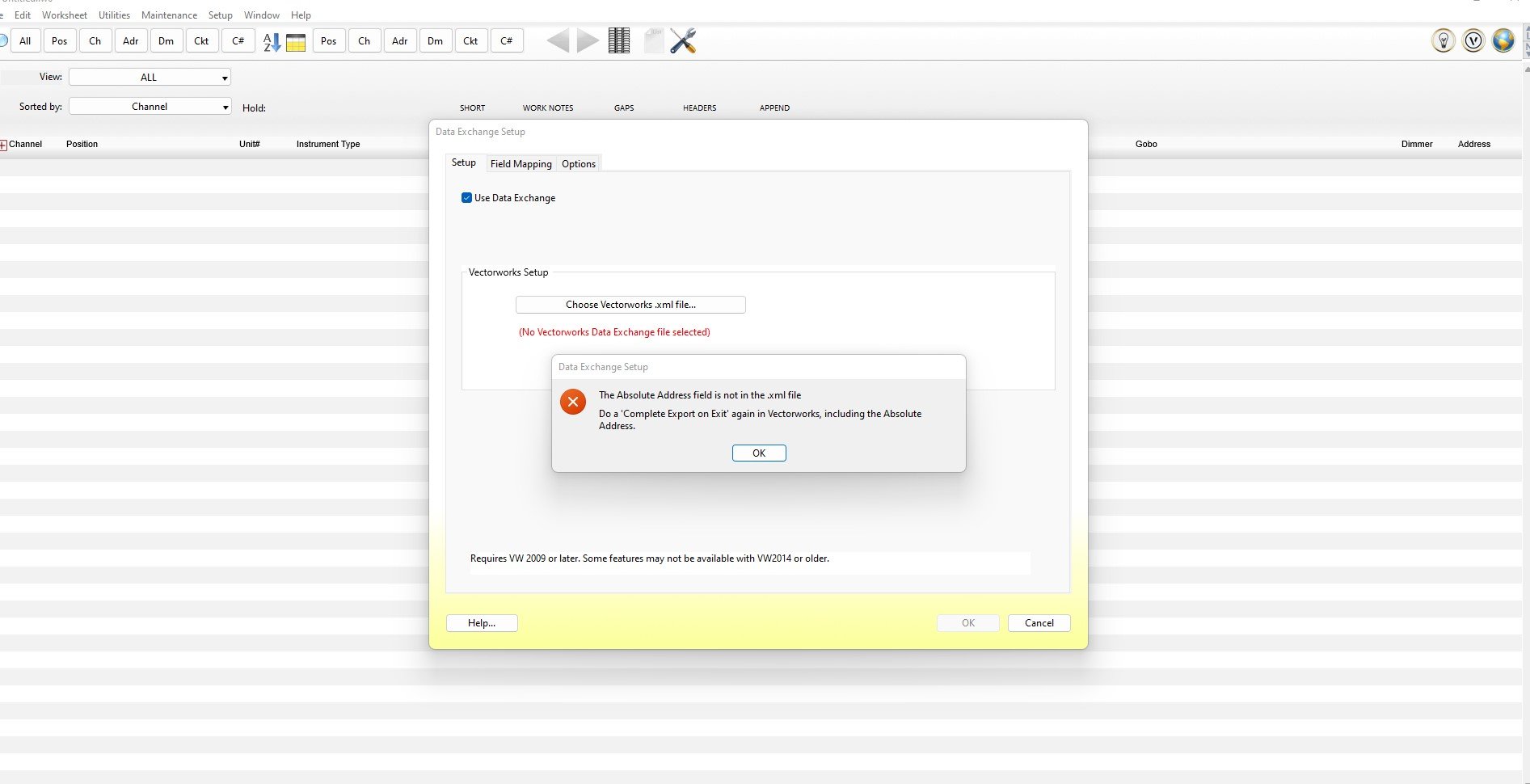The image size is (1530, 784).
Task: Open the wrench and screwdriver tools icon
Action: point(683,40)
